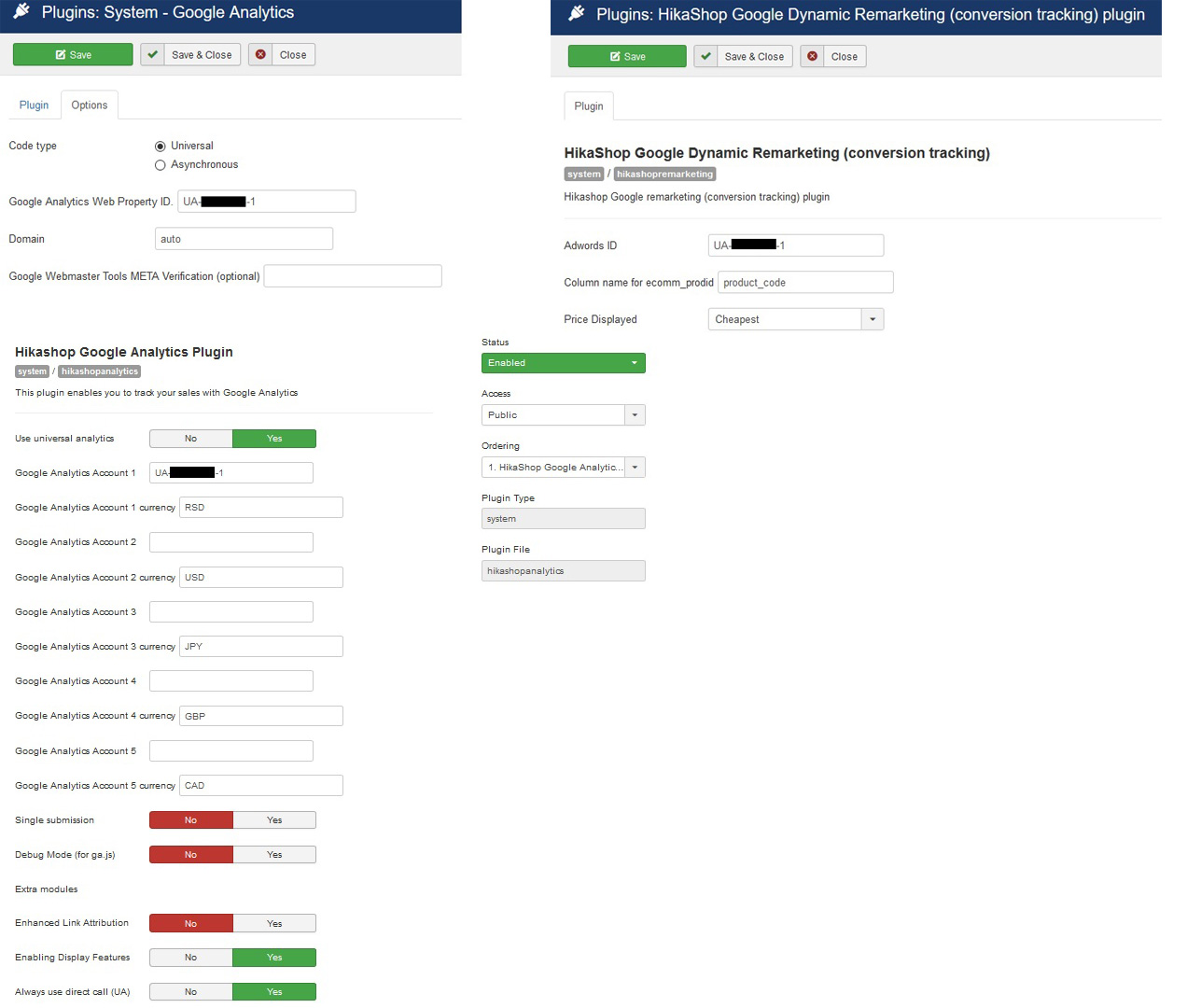
Task: Click Plugin File field showing hikashopanalytics
Action: pyautogui.click(x=564, y=571)
